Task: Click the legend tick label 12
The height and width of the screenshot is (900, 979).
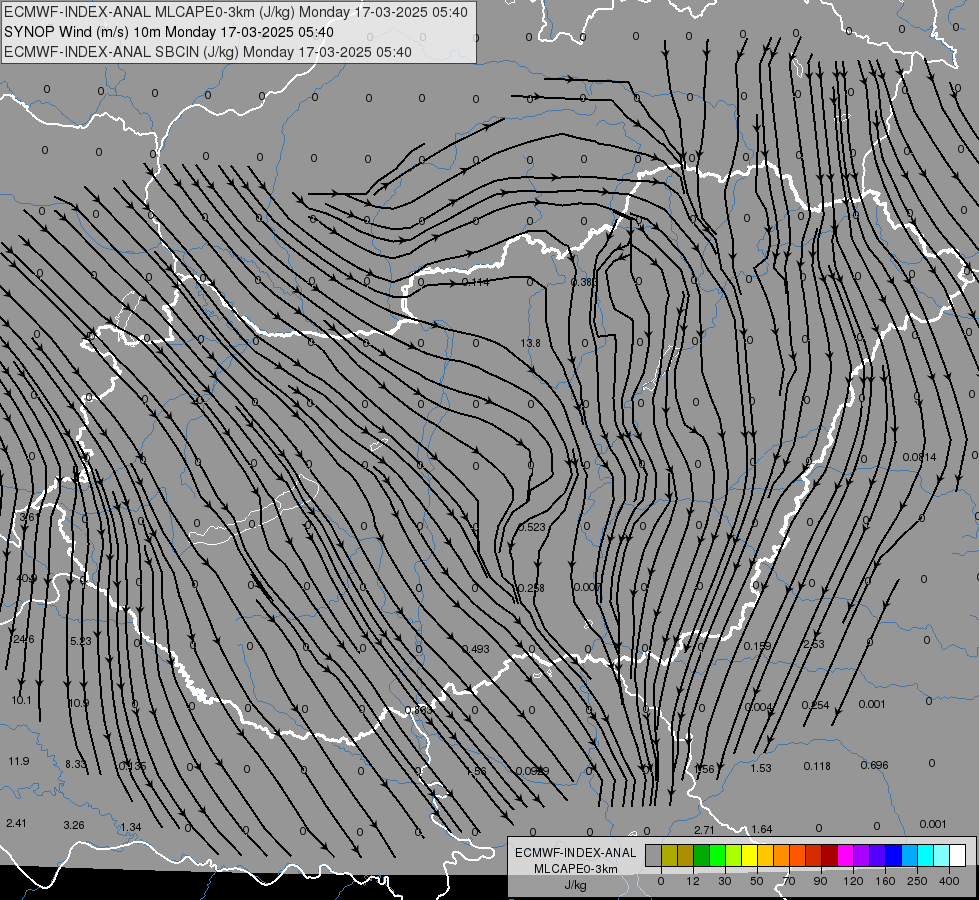Action: (692, 881)
